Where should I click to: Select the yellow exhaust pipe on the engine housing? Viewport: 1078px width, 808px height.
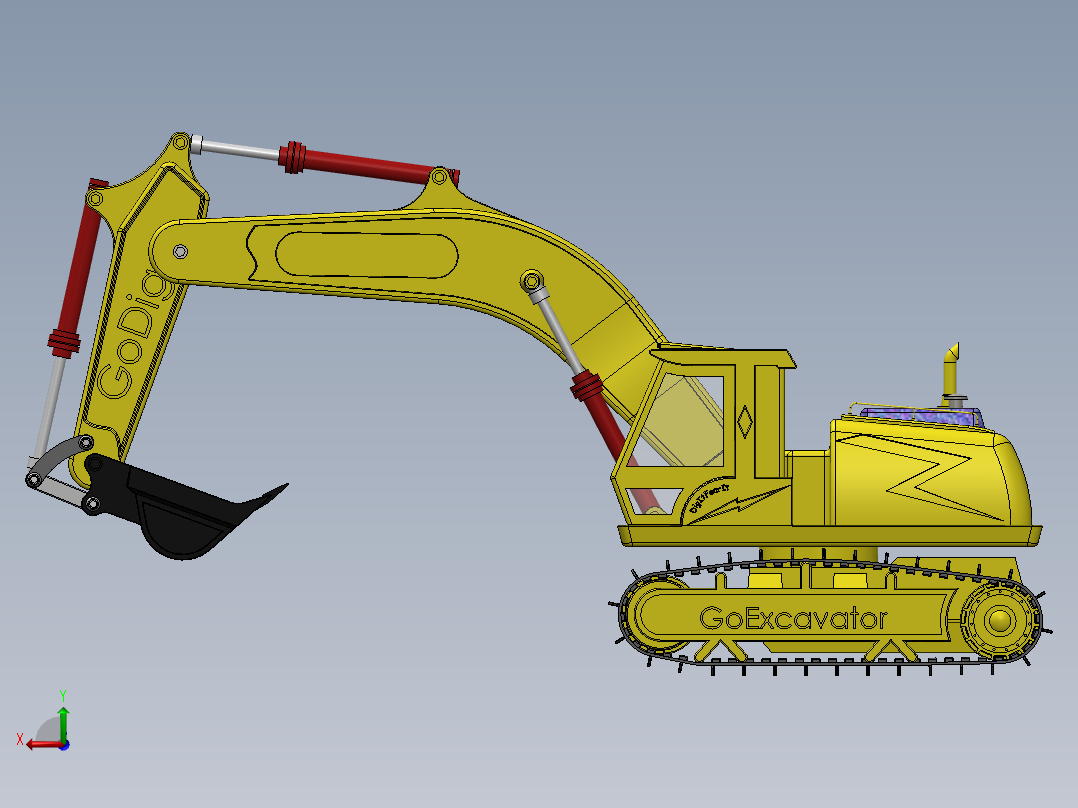(x=952, y=374)
